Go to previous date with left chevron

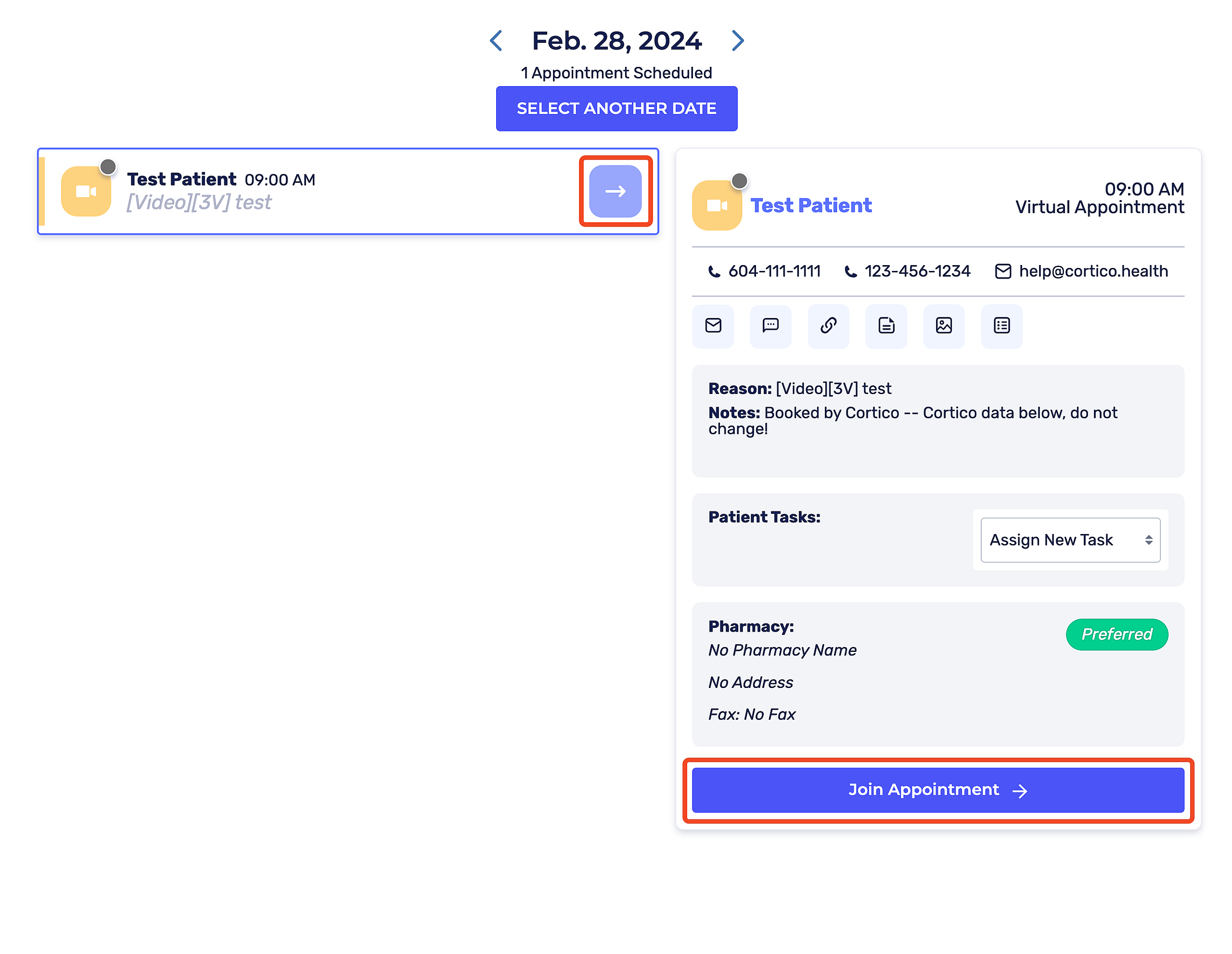coord(497,40)
